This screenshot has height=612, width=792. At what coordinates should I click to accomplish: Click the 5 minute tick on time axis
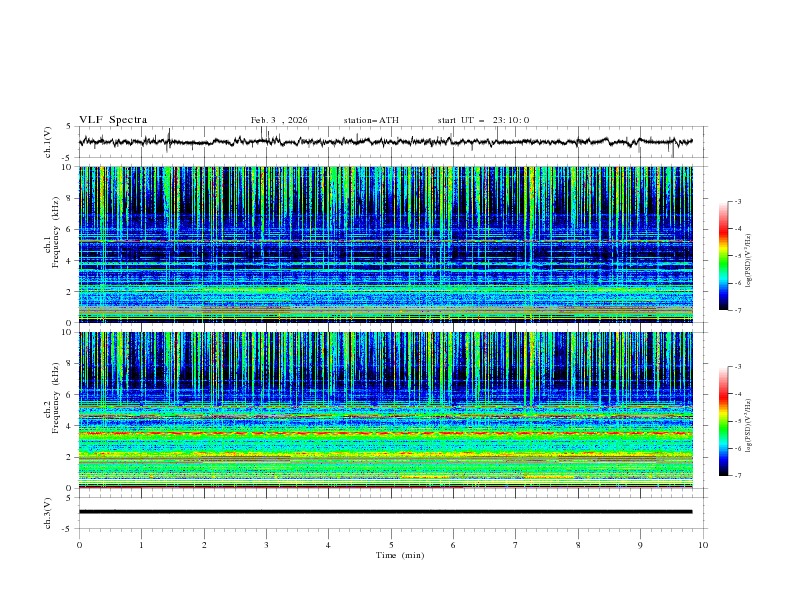(x=391, y=544)
